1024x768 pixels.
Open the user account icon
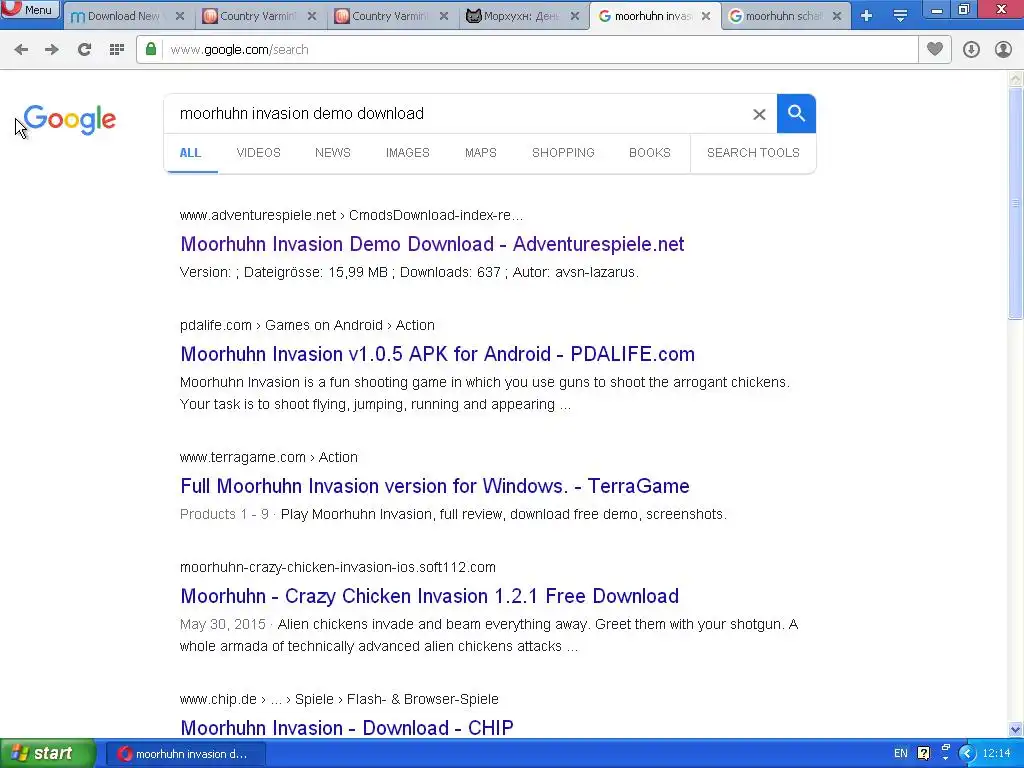1003,50
